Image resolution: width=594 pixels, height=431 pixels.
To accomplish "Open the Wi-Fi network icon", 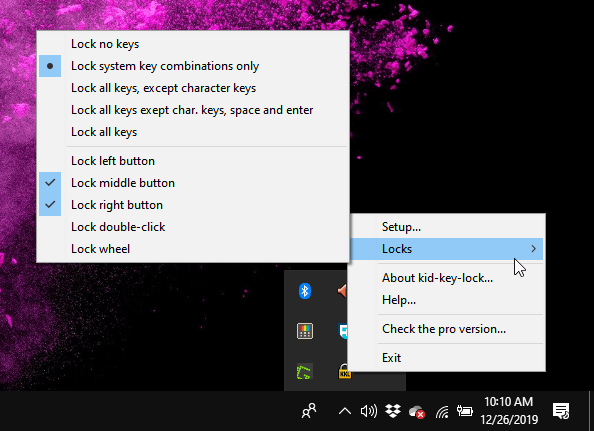I will coord(442,411).
